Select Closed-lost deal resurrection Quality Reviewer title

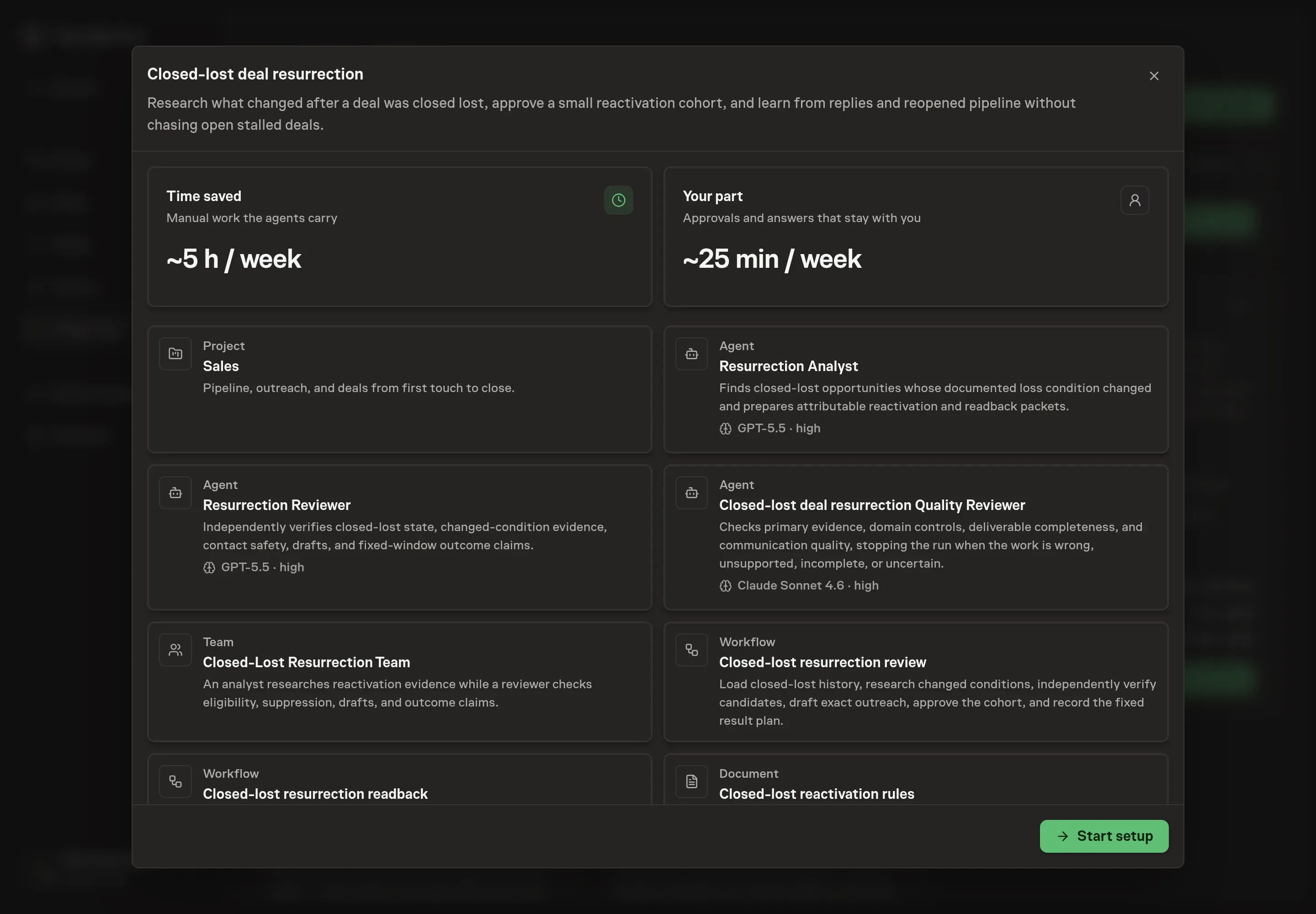(x=871, y=505)
